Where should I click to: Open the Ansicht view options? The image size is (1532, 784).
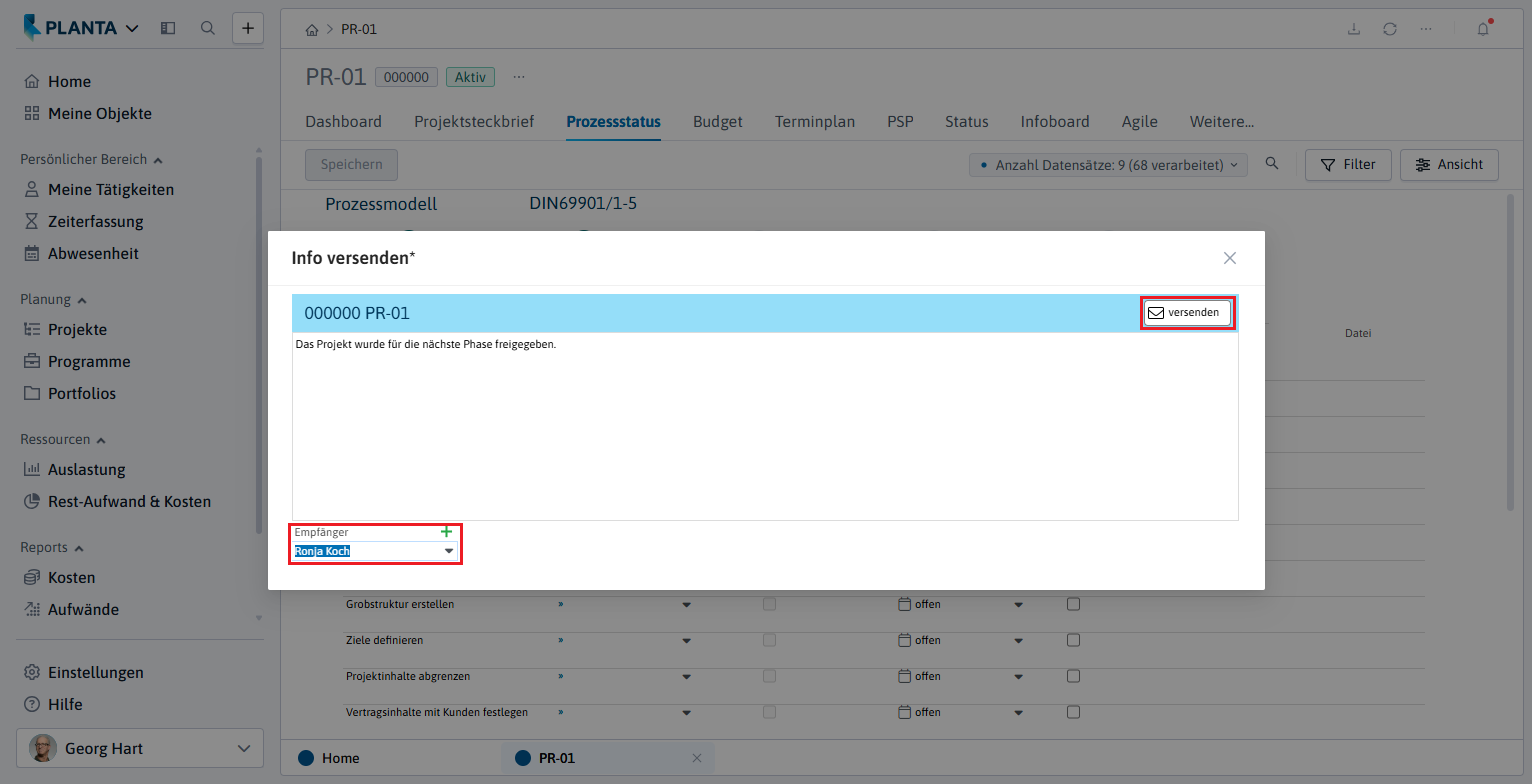tap(1449, 165)
